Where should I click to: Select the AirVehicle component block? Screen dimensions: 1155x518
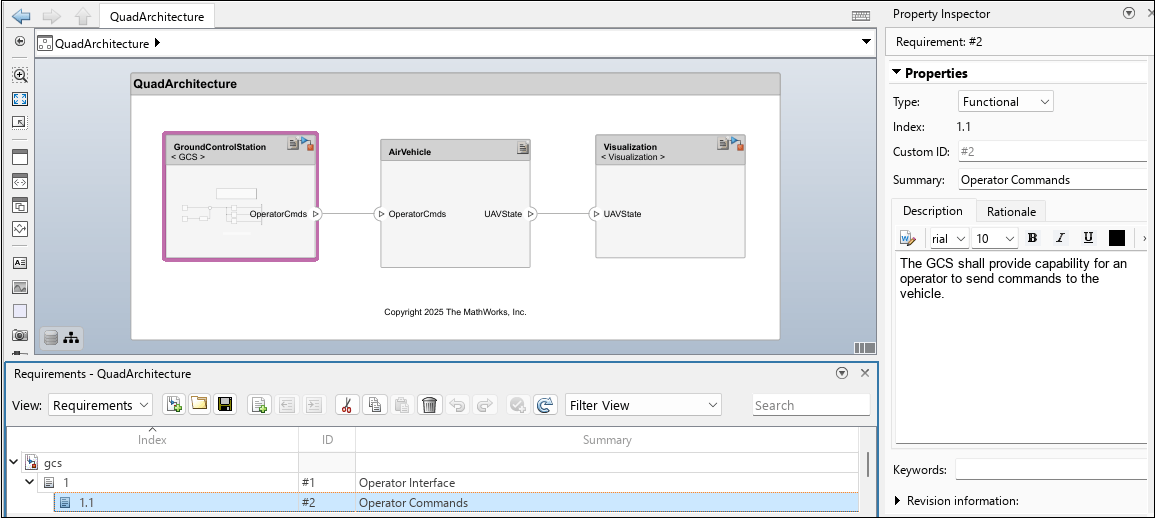[455, 203]
